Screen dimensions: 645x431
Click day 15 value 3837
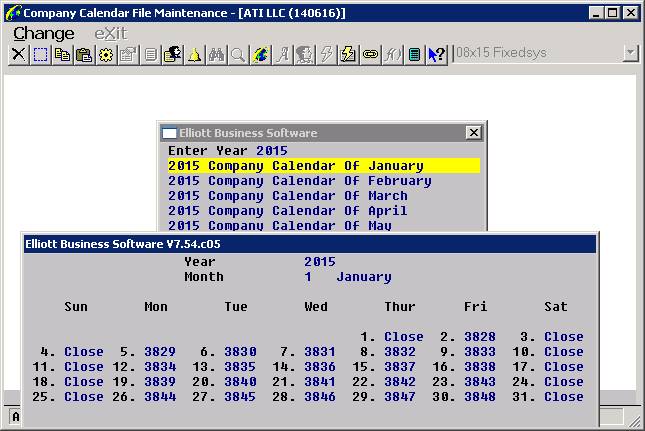(x=400, y=367)
